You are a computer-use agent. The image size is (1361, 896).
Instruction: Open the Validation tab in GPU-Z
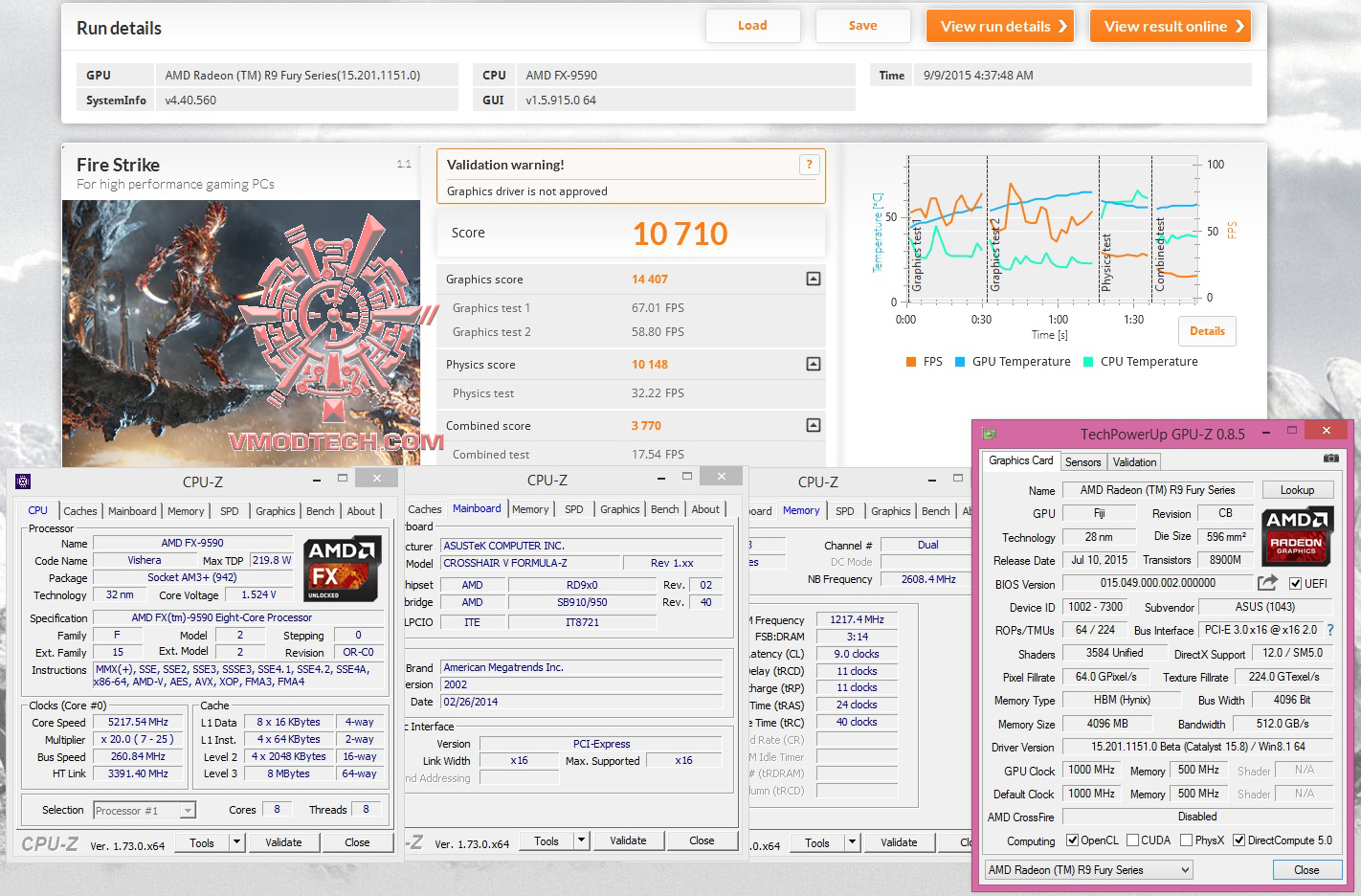point(1135,462)
